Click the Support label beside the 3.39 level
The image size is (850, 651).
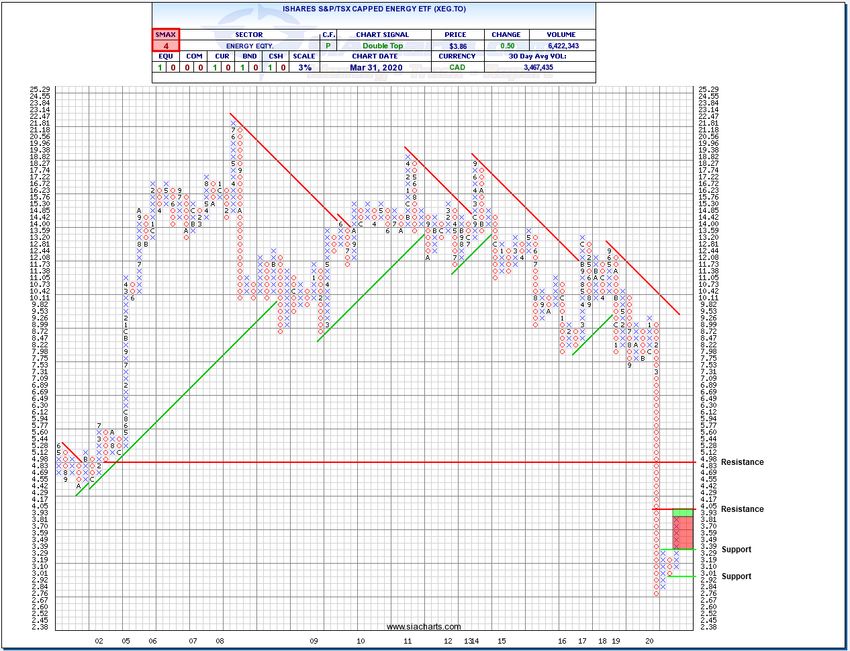click(x=736, y=550)
